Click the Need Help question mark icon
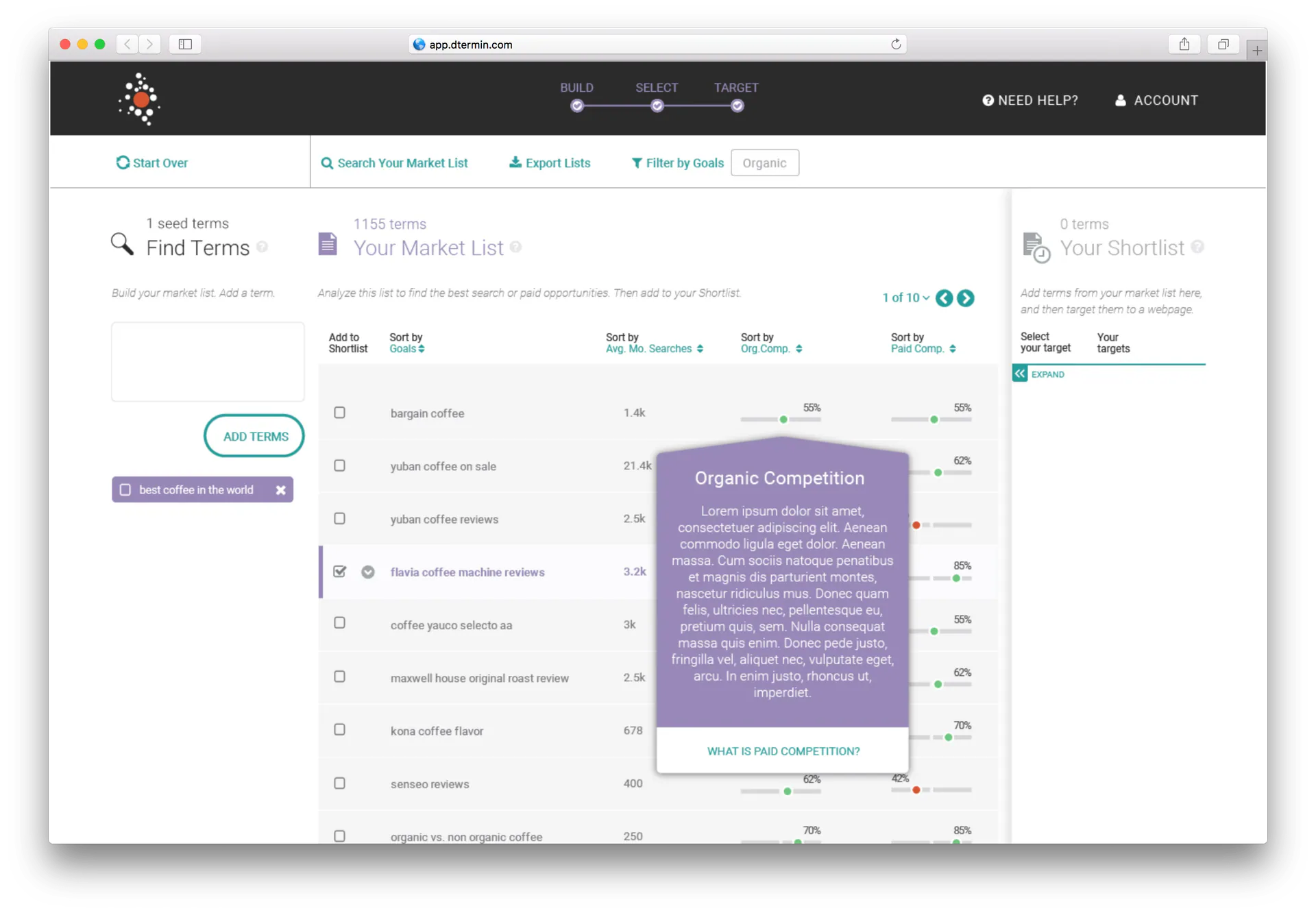 point(988,100)
